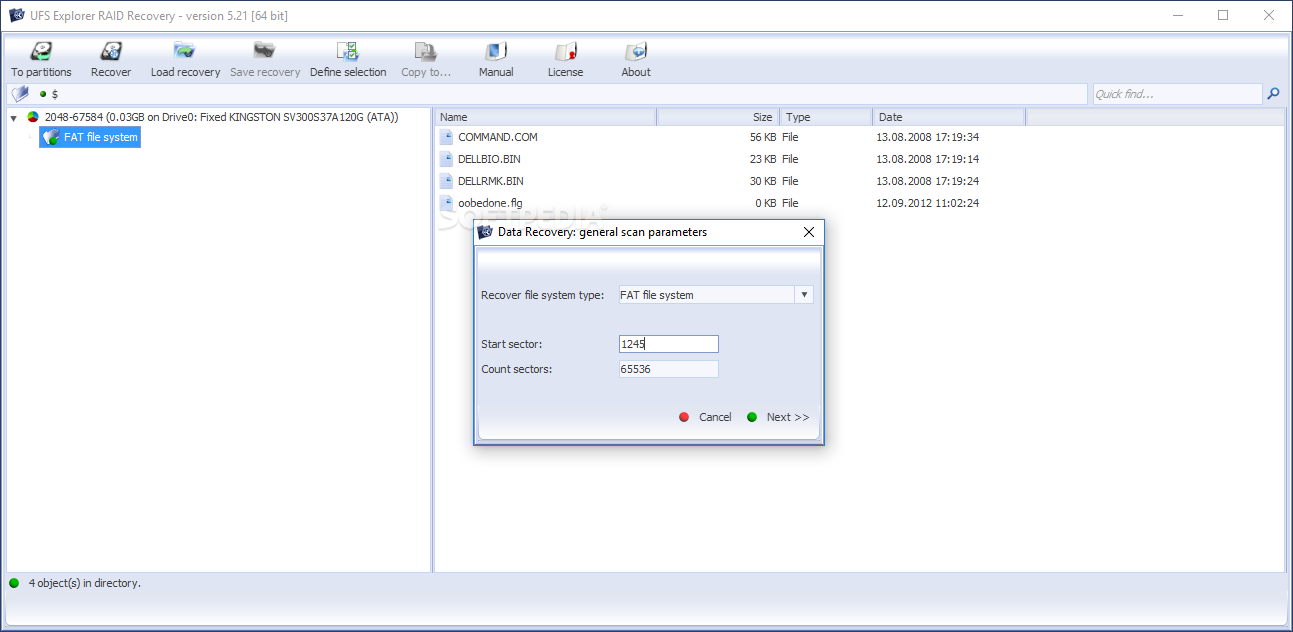Sort by Type column header
1293x632 pixels.
826,117
